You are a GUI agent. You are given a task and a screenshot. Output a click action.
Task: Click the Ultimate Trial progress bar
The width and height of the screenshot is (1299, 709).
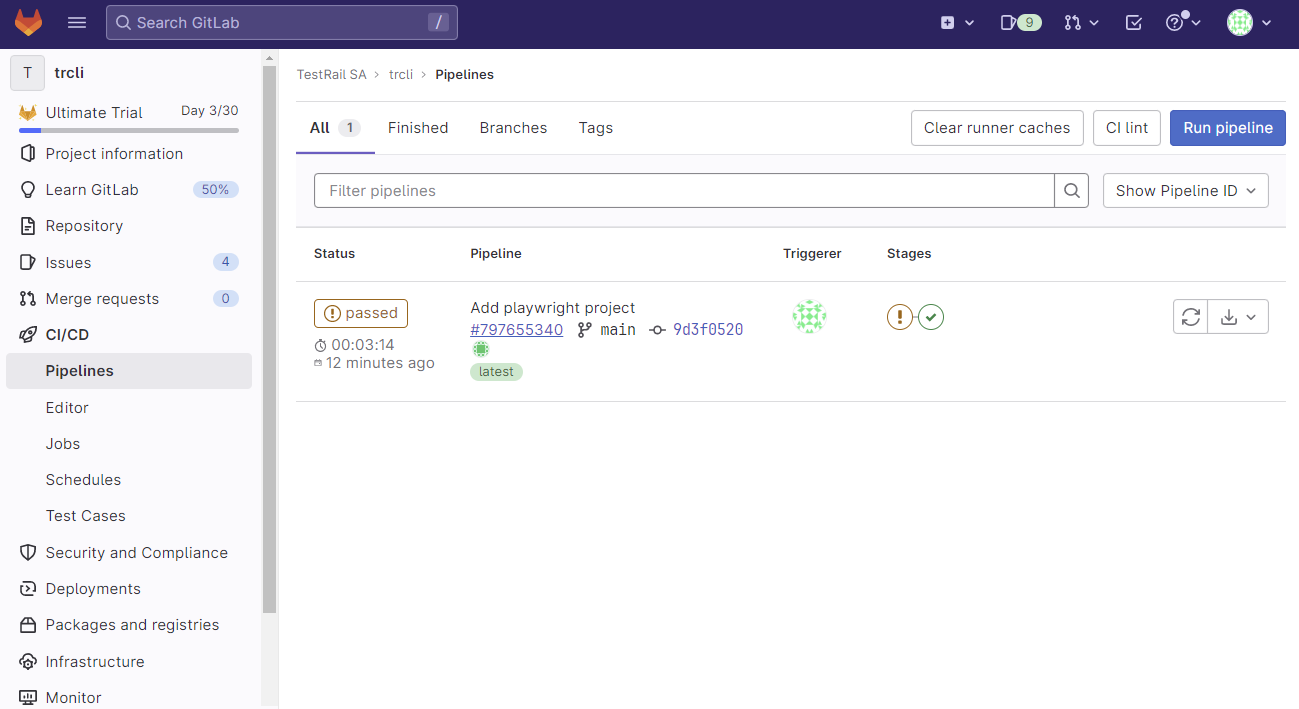coord(128,130)
